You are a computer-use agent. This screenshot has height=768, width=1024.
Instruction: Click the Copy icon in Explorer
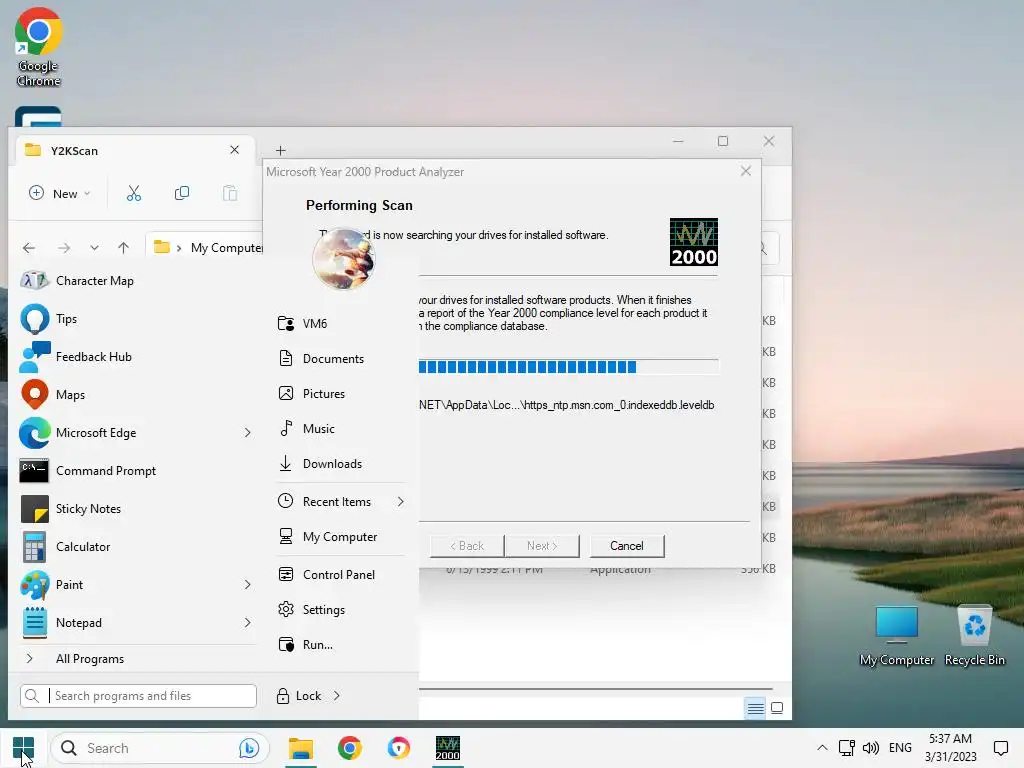click(x=182, y=193)
